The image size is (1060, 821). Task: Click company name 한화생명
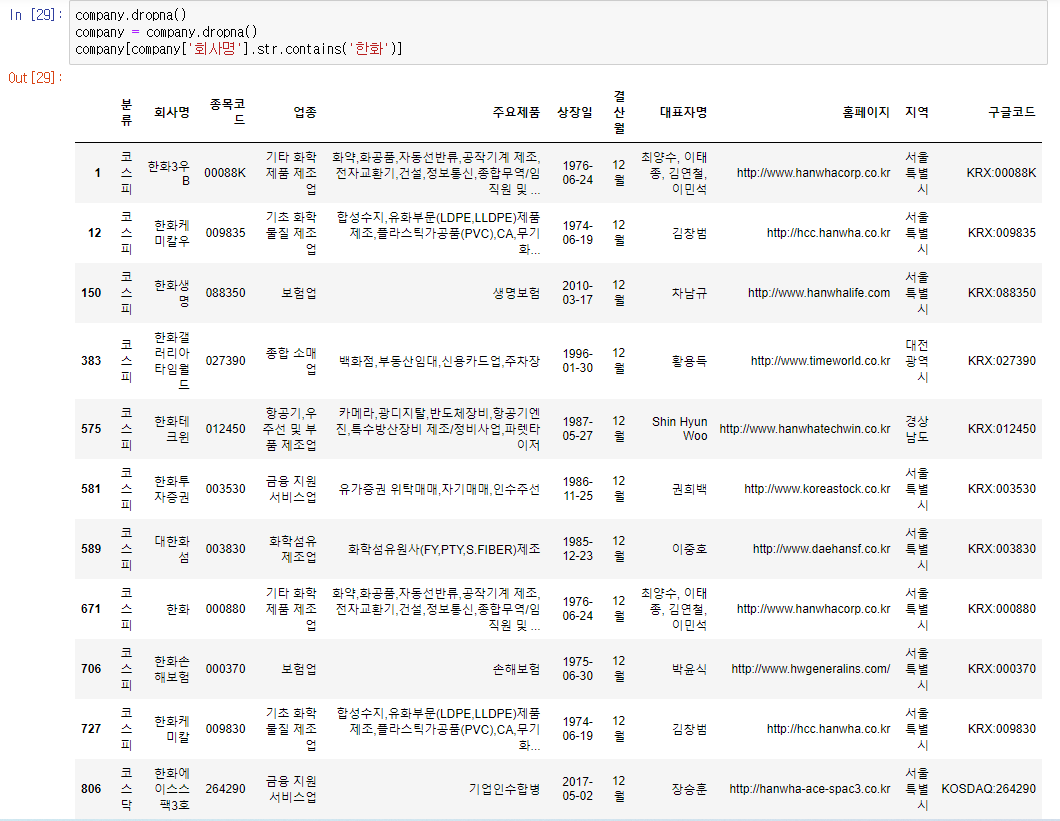pos(172,294)
